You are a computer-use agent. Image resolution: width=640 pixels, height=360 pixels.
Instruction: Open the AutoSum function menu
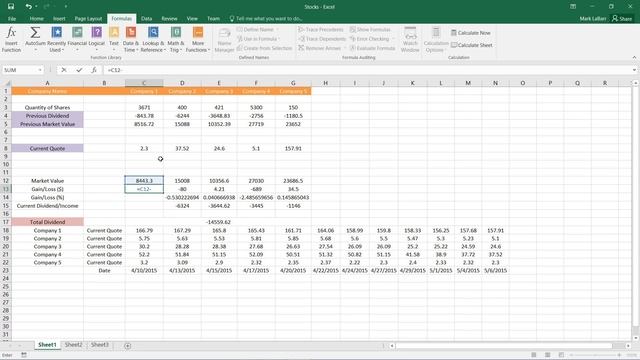35,40
